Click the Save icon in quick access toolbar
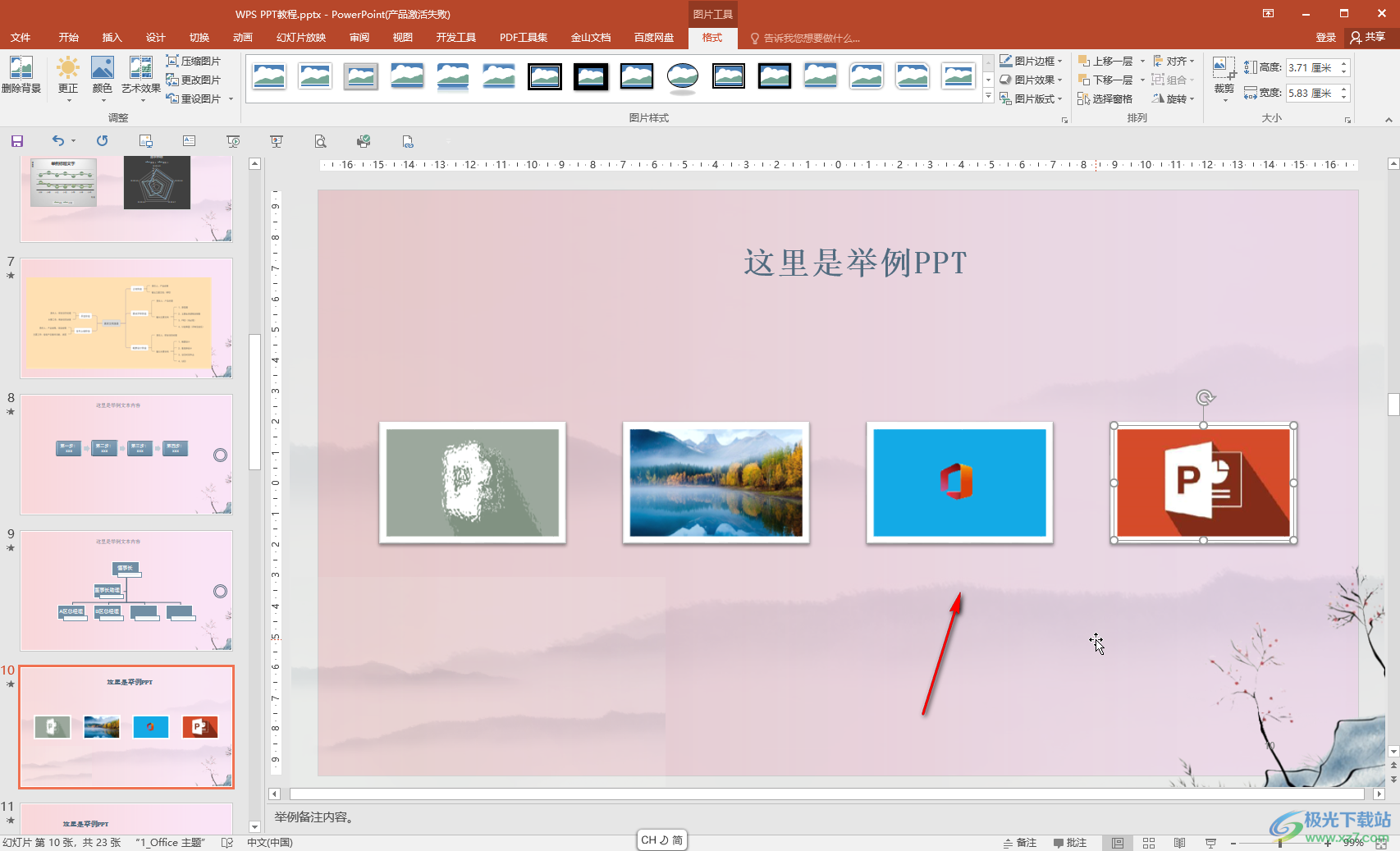 (17, 141)
